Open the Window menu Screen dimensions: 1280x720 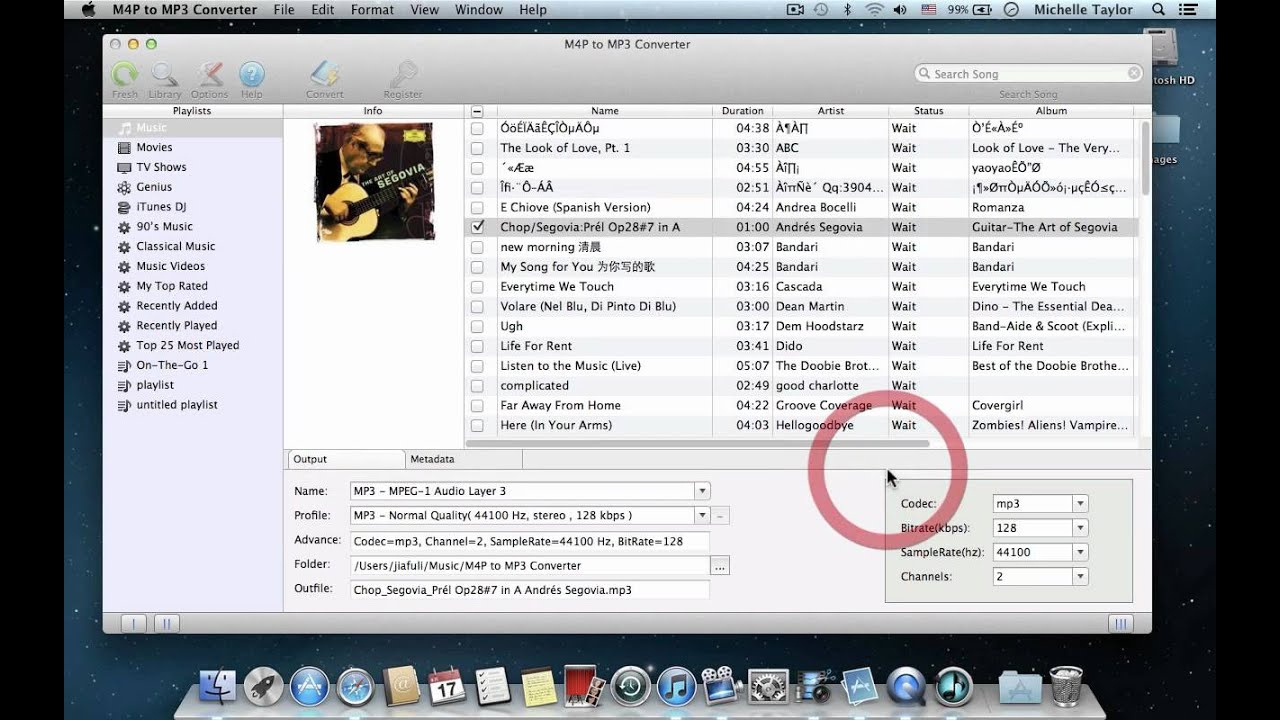(479, 10)
